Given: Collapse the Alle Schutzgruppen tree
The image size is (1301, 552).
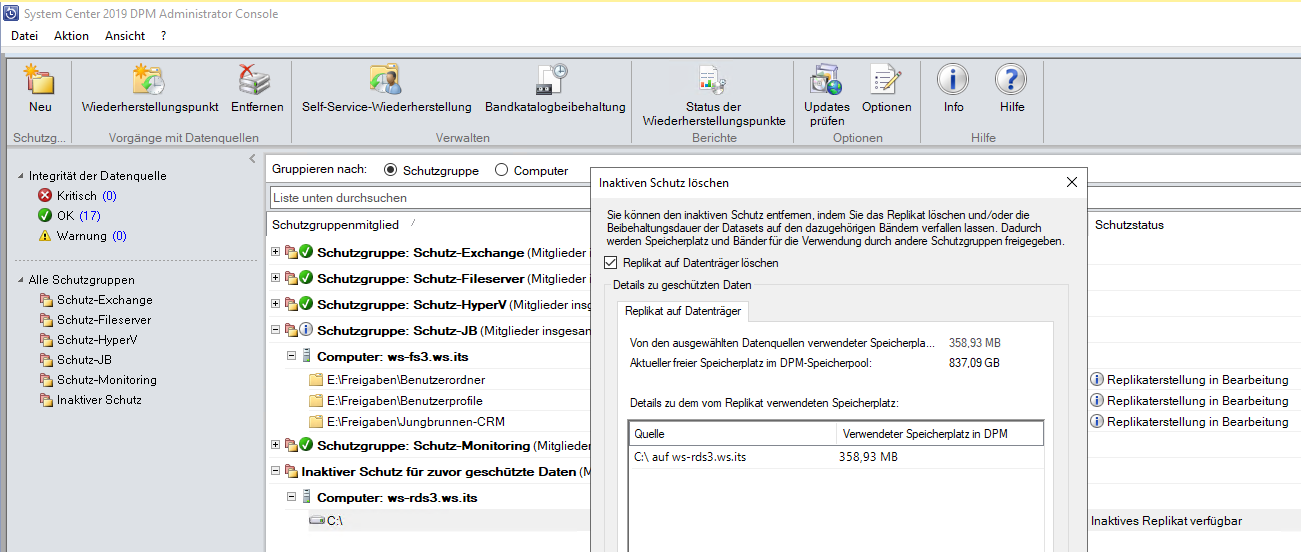Looking at the screenshot, I should click(x=22, y=280).
